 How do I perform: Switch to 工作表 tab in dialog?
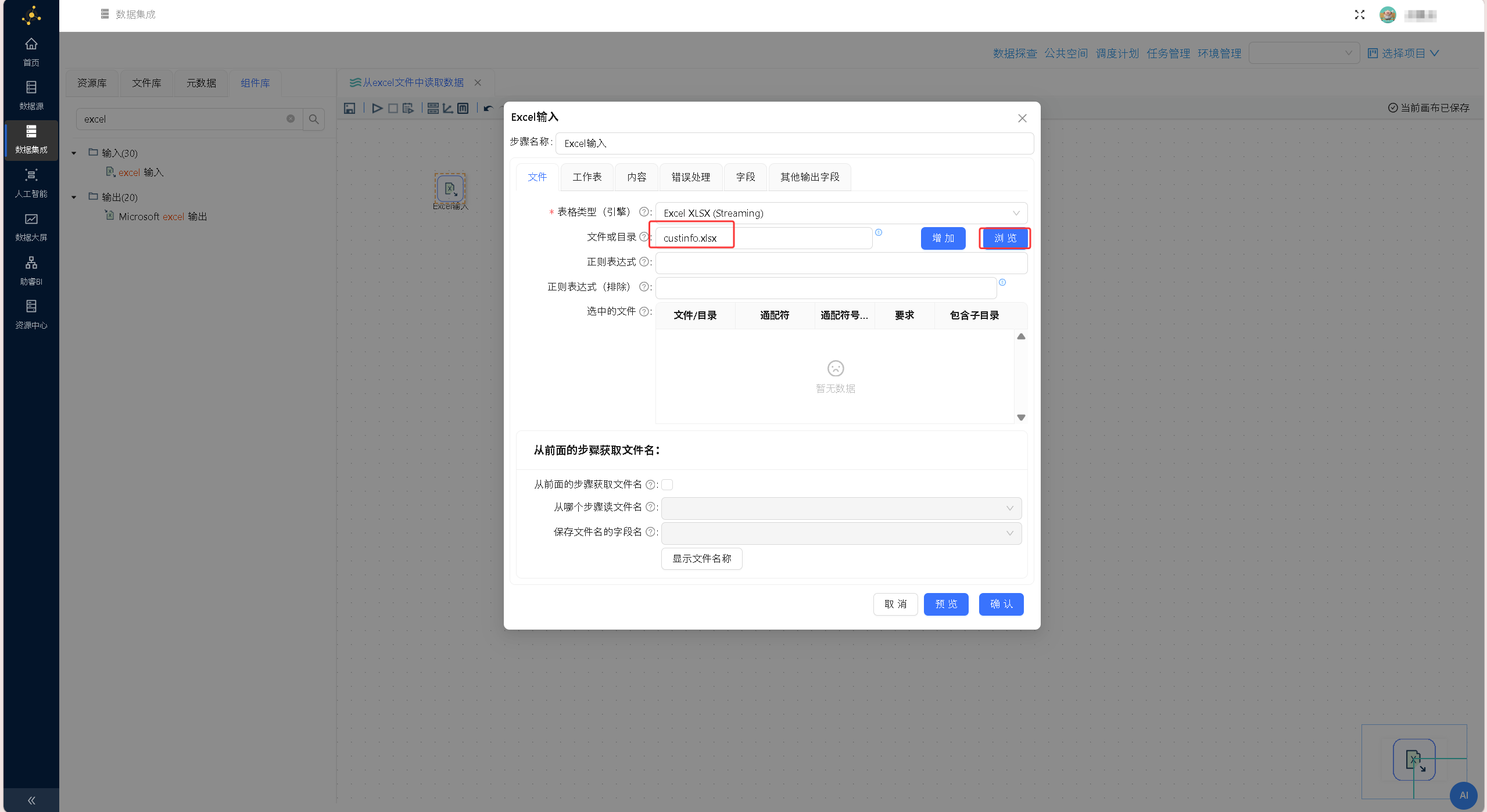click(x=587, y=177)
